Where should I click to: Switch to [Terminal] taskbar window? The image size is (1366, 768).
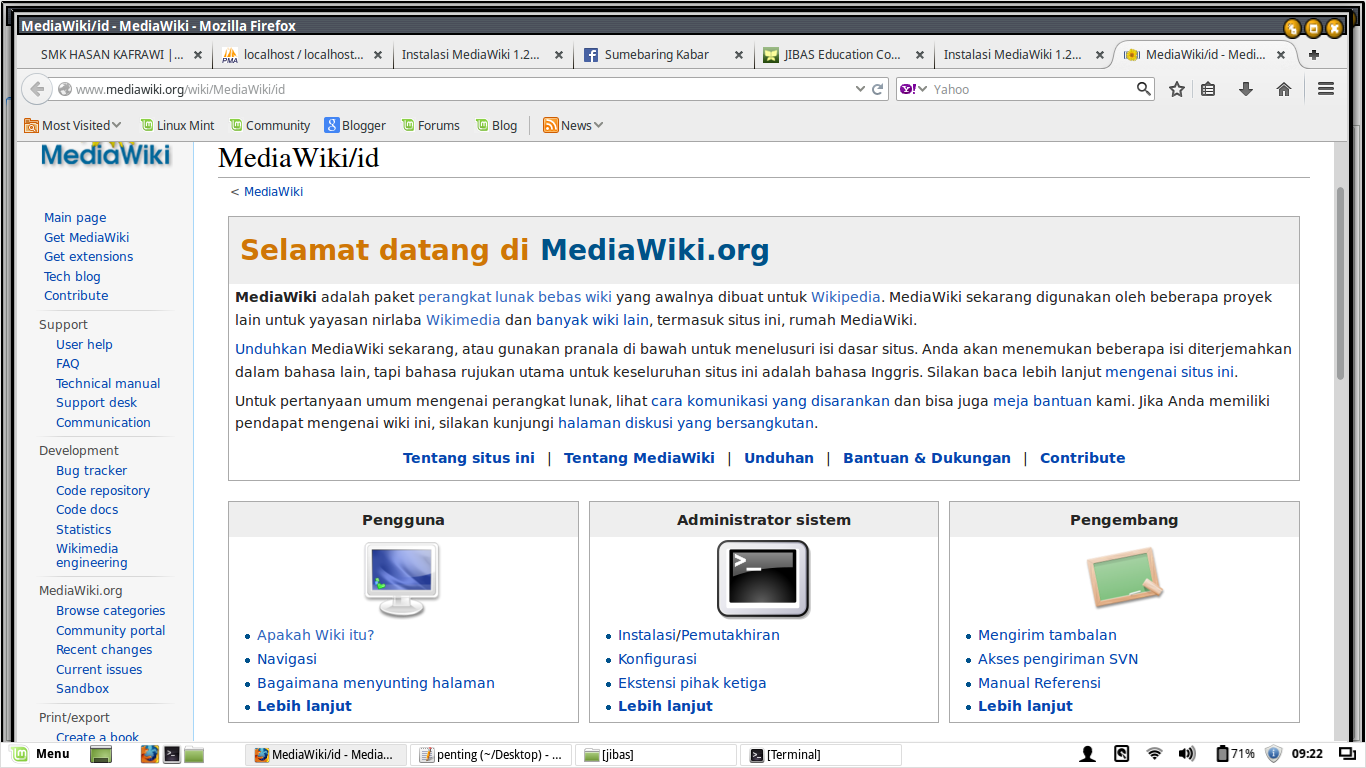pyautogui.click(x=822, y=755)
